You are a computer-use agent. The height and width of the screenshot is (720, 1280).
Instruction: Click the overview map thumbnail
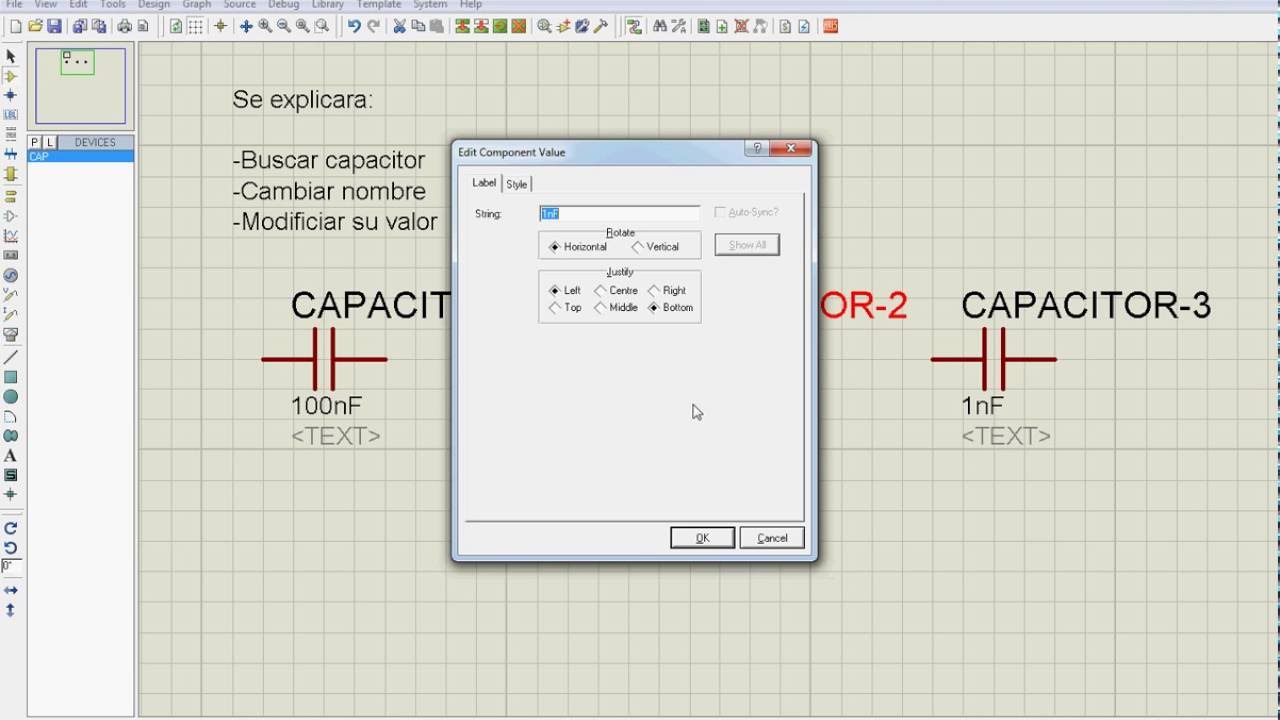tap(81, 85)
